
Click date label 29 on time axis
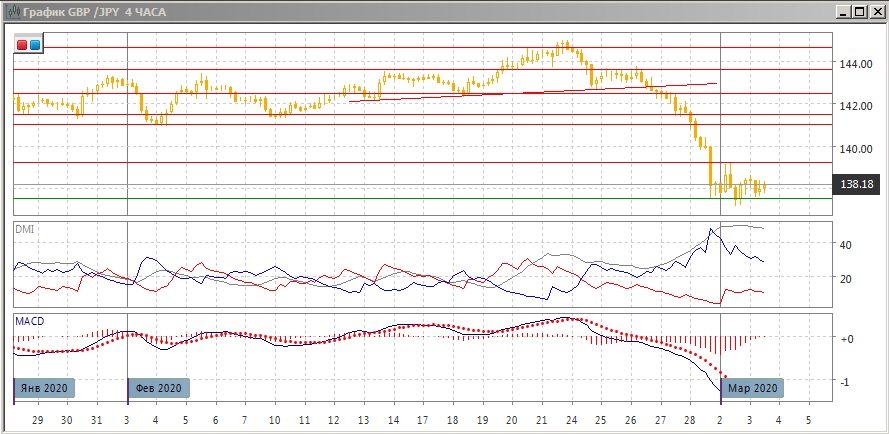click(38, 420)
